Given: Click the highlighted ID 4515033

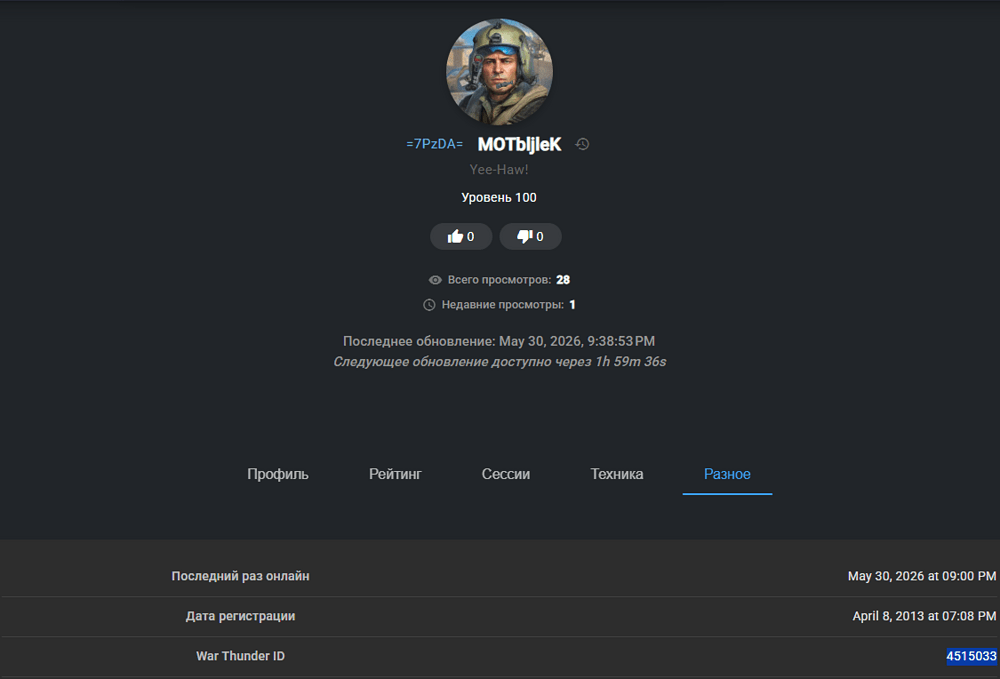Looking at the screenshot, I should (971, 656).
